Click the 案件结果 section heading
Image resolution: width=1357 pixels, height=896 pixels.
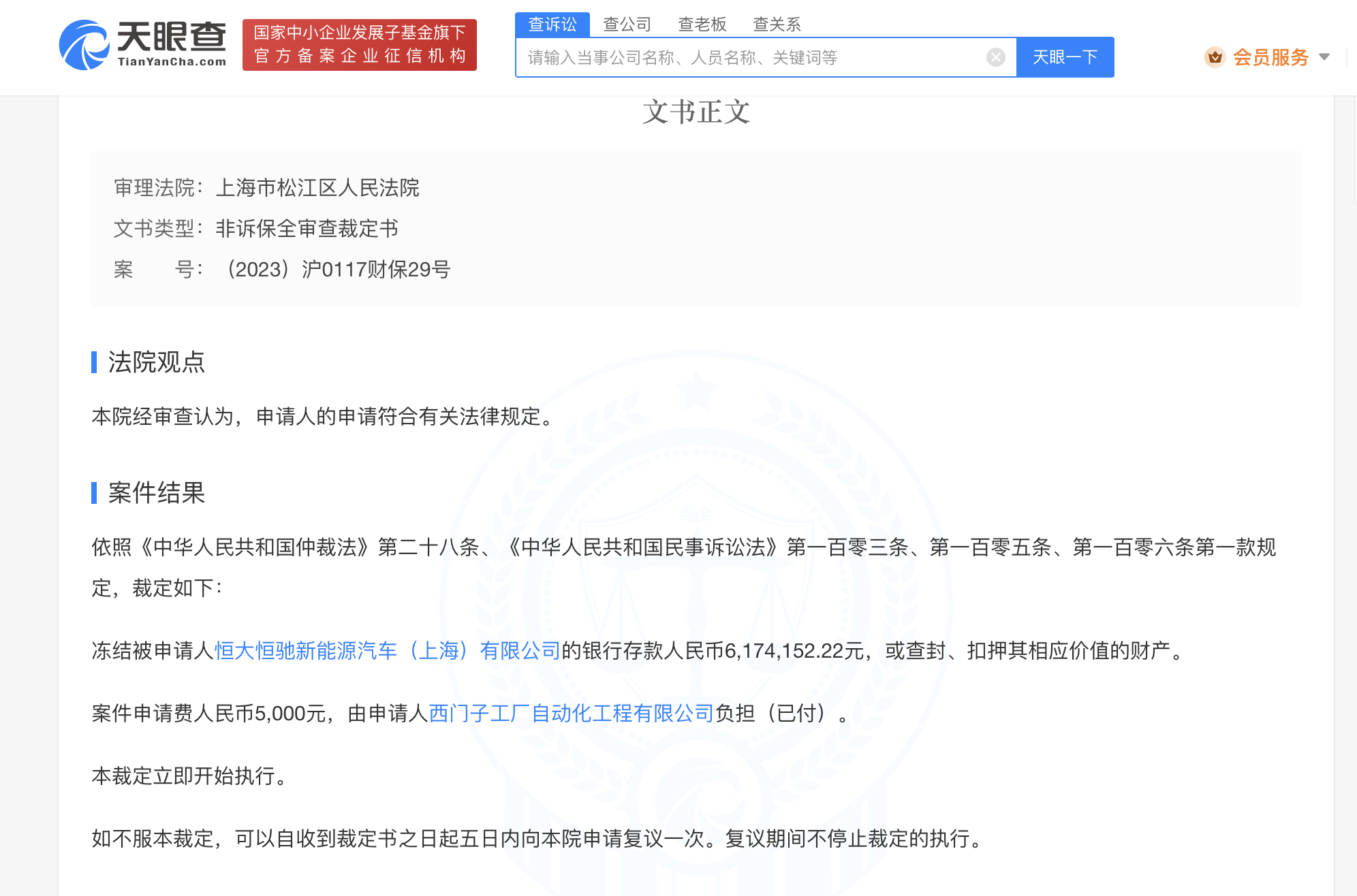157,493
